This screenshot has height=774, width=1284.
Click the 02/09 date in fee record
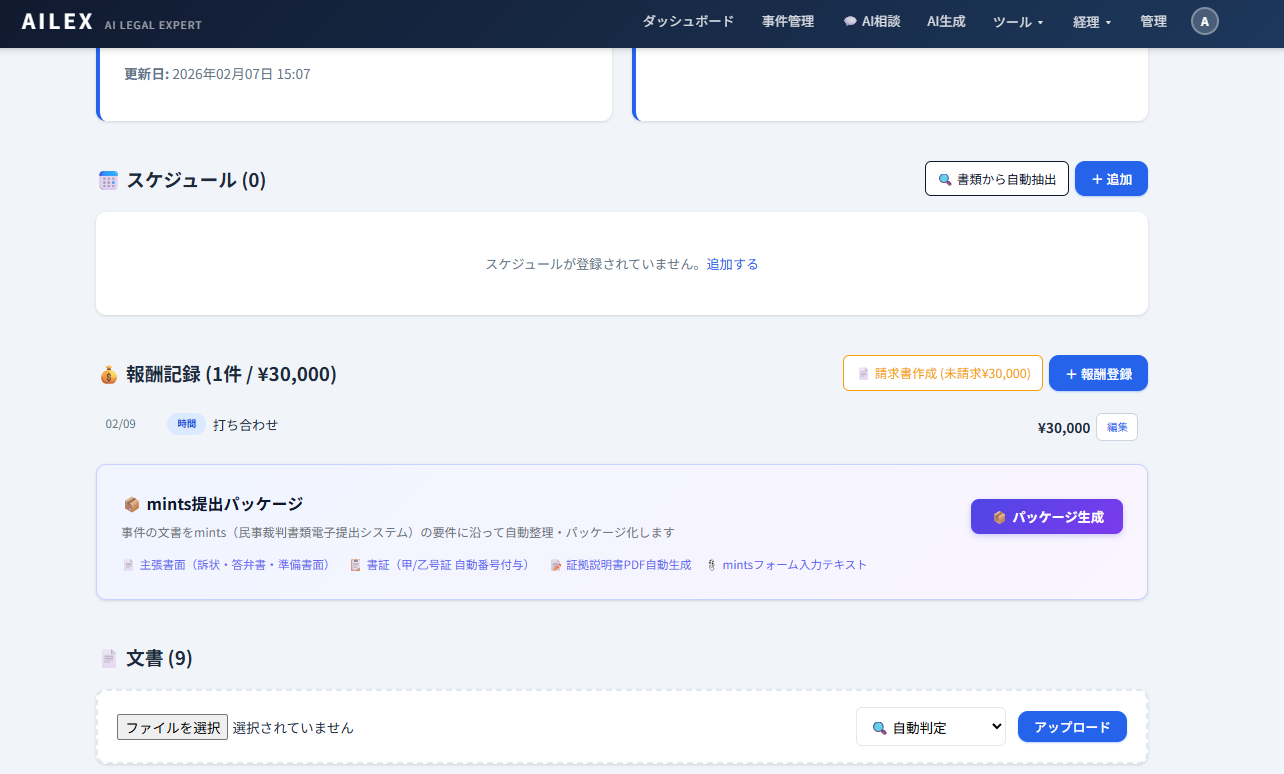click(121, 424)
